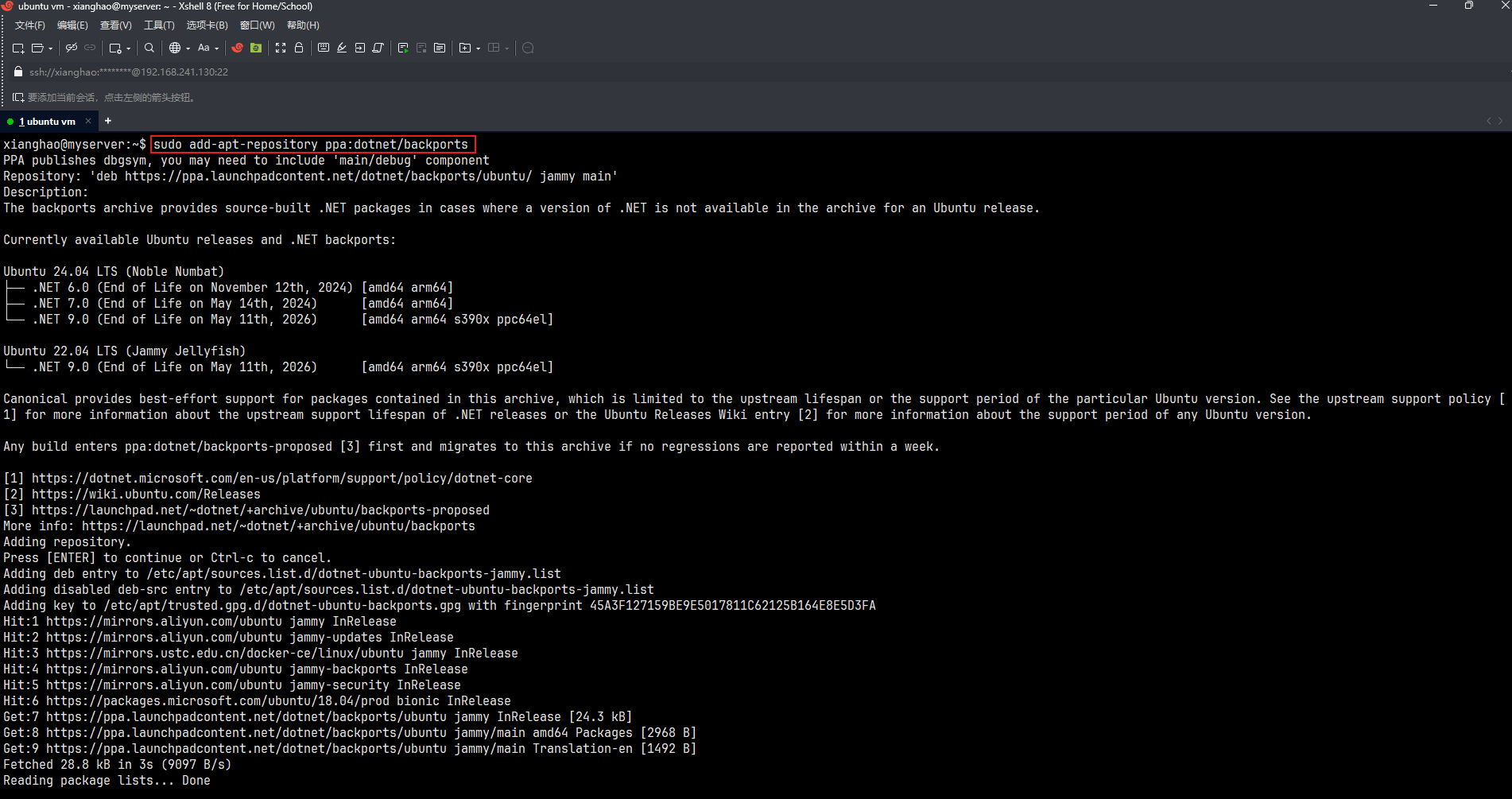
Task: Click 'Fetched 28.8 kB in 3s' line
Action: [118, 764]
